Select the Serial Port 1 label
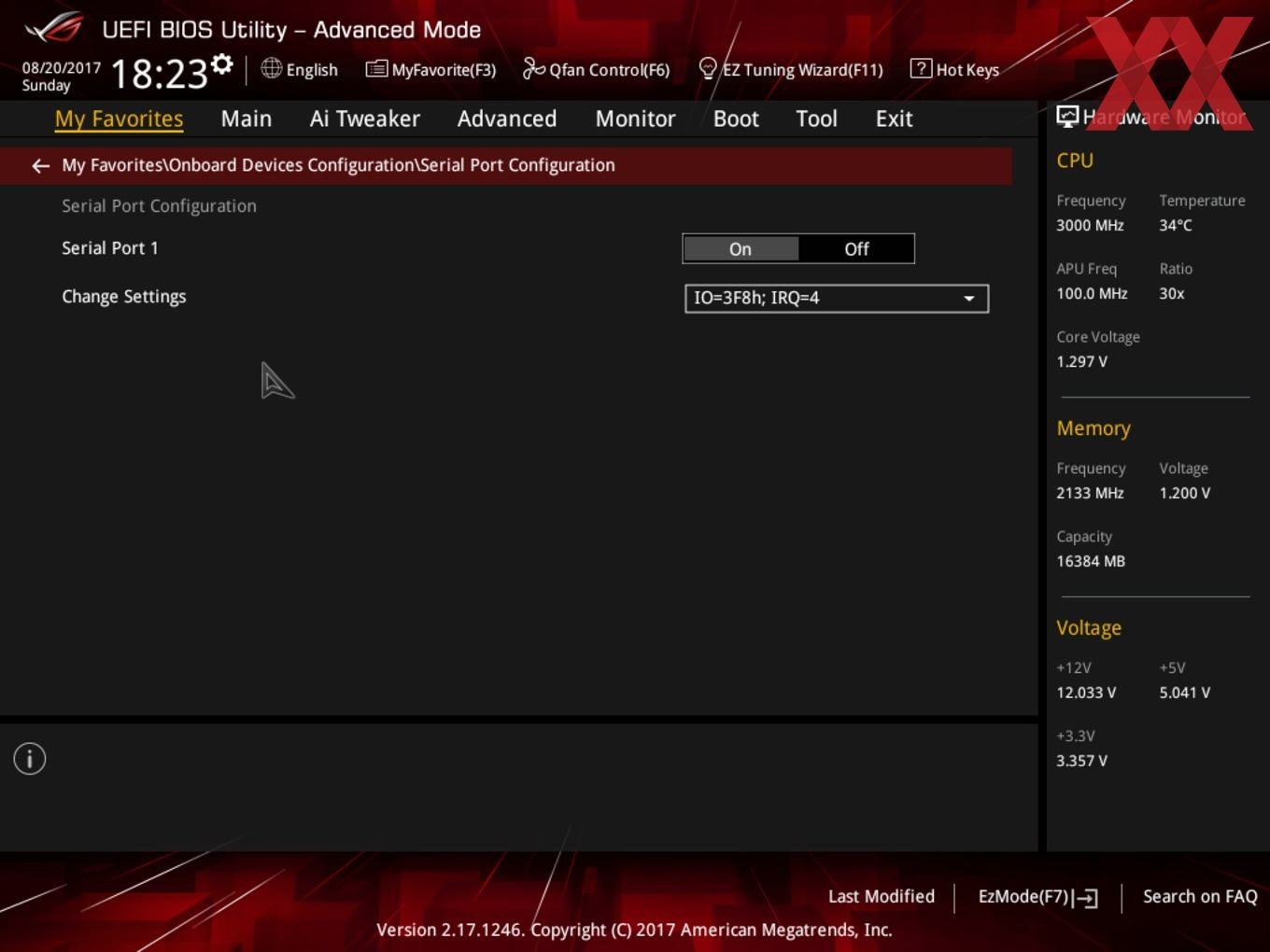Viewport: 1270px width, 952px height. [x=110, y=248]
